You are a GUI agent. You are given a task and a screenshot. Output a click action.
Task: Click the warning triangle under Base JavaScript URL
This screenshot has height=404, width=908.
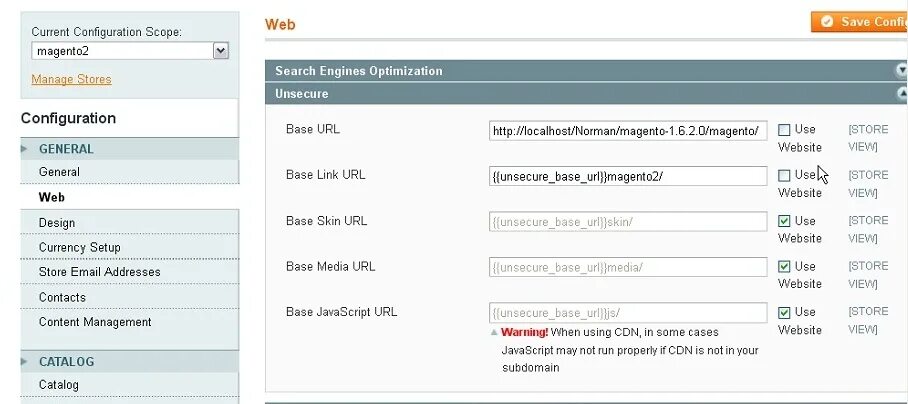(x=494, y=332)
